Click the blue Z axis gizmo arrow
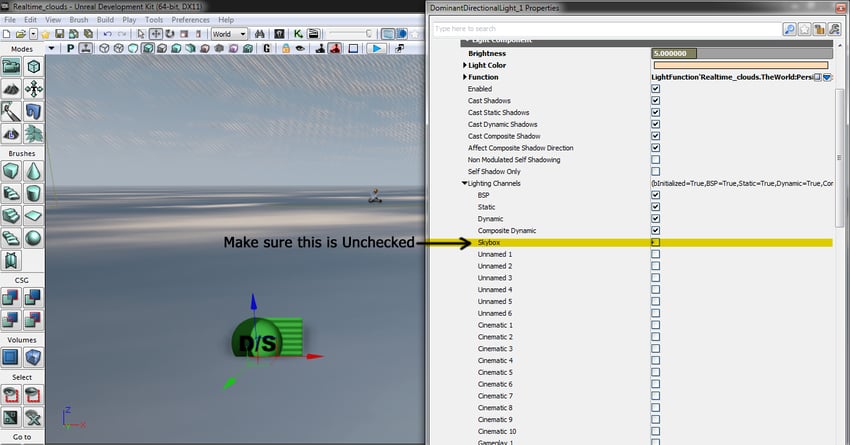Screen dimensions: 850x445 253,302
